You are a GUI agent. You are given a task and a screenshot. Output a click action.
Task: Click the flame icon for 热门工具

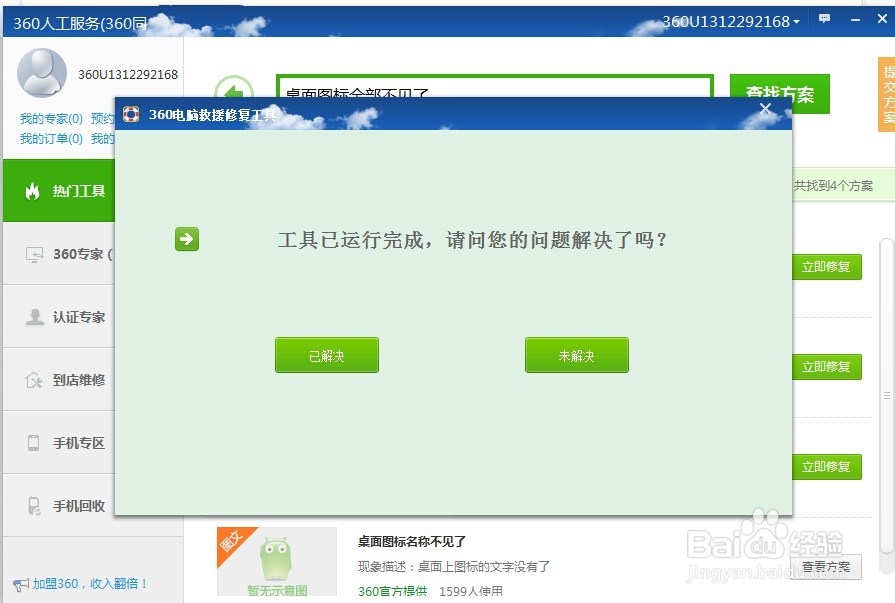33,191
